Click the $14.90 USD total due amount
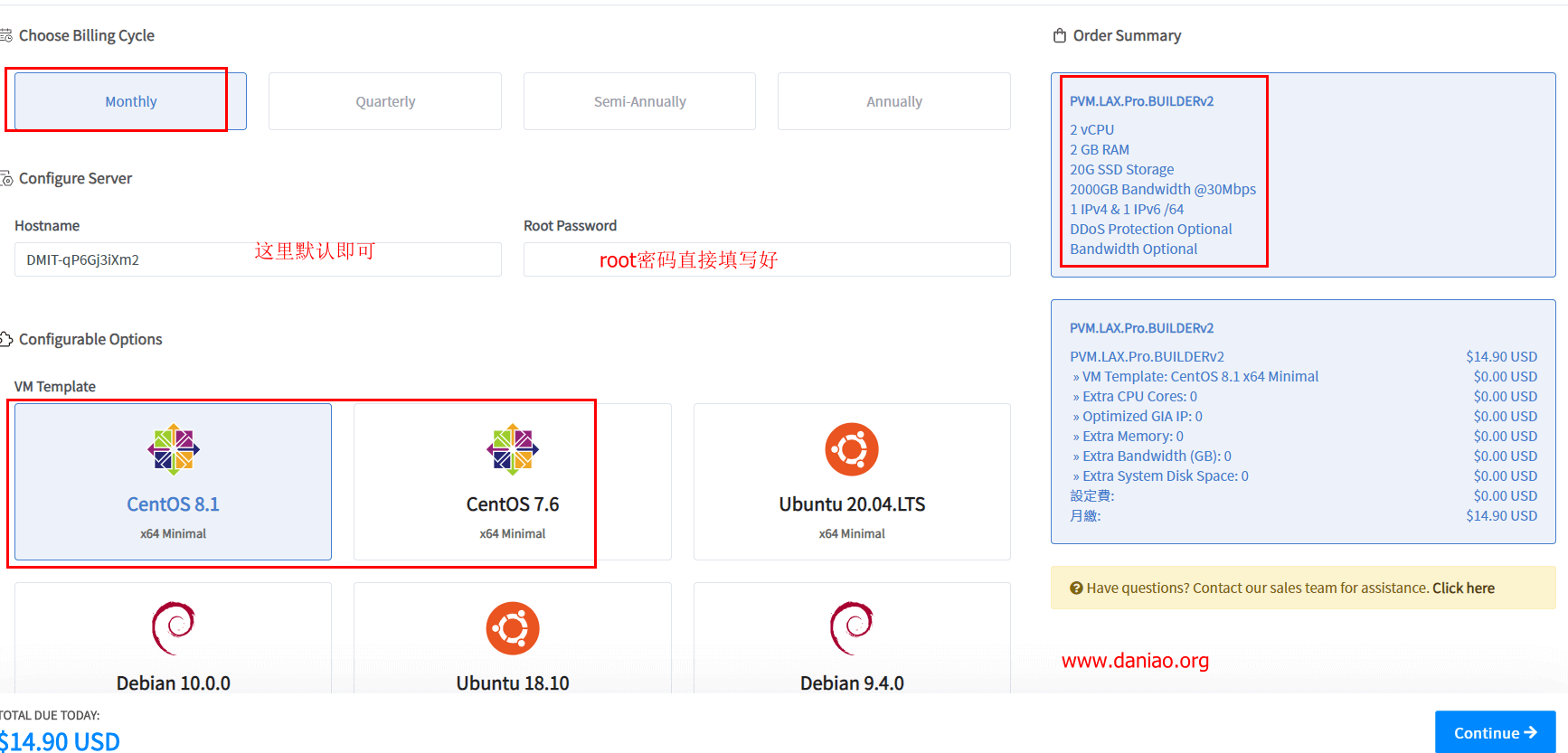 60,741
